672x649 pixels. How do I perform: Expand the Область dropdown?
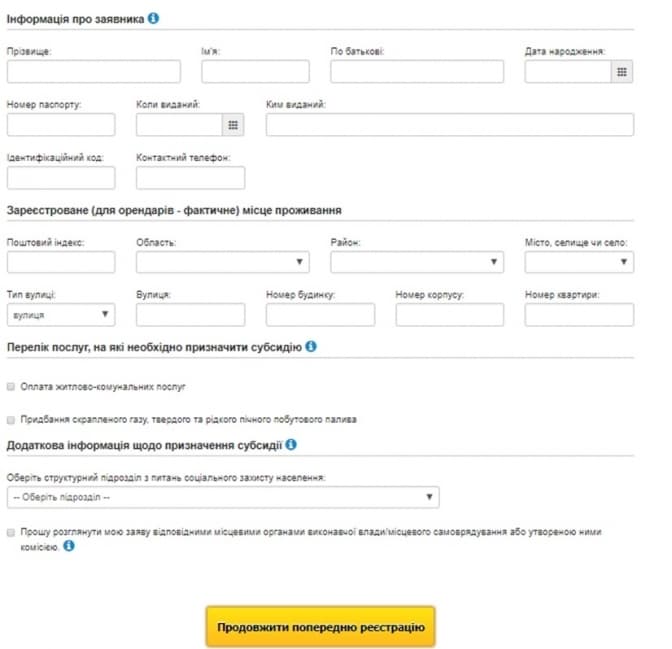click(222, 262)
